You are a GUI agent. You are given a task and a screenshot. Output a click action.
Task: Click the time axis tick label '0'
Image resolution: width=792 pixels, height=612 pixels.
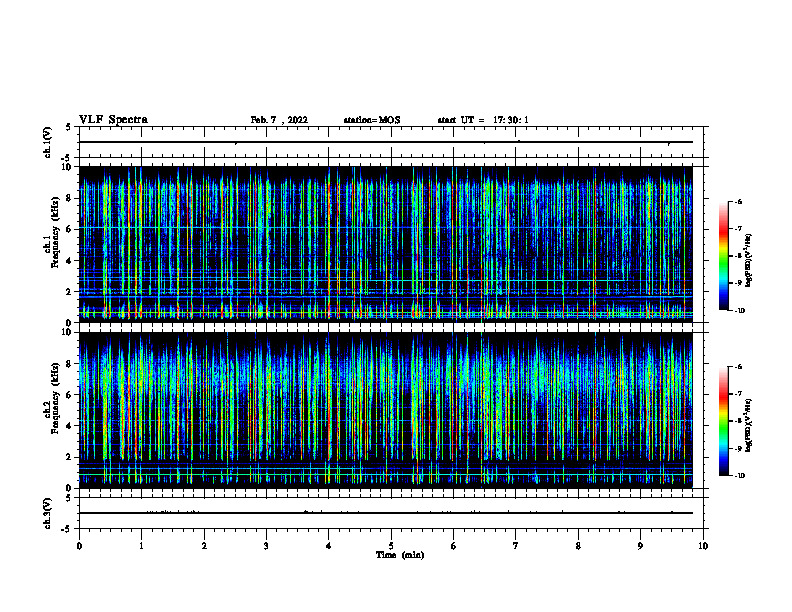(79, 546)
